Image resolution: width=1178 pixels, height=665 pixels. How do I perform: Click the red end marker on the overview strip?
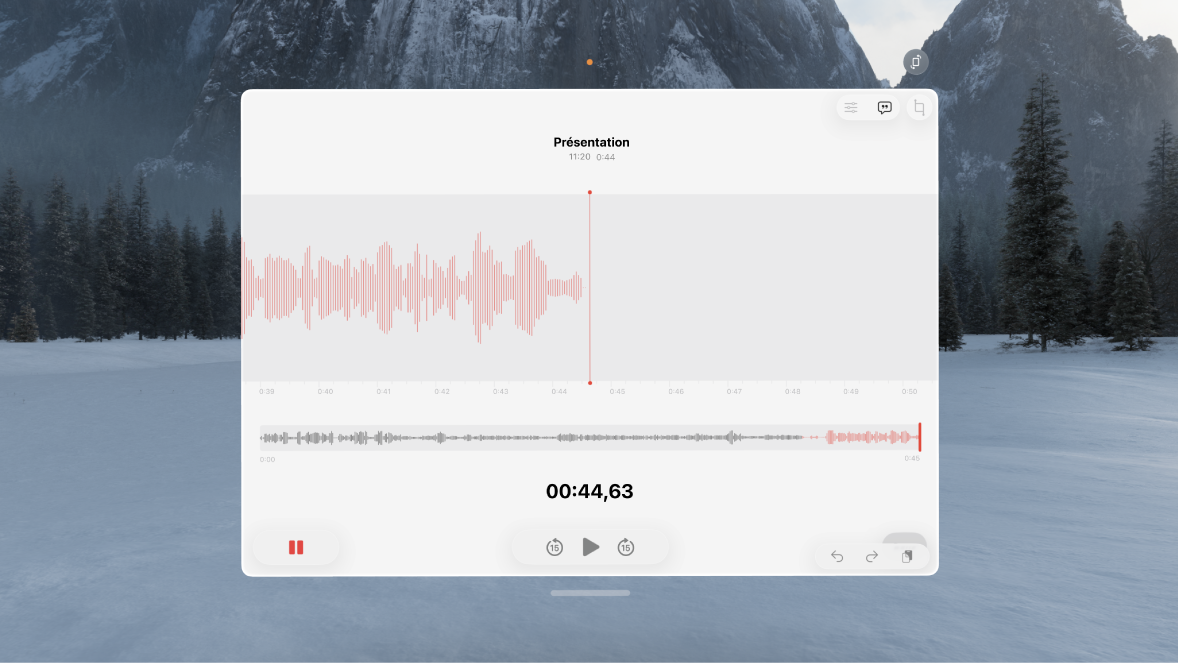pos(918,436)
